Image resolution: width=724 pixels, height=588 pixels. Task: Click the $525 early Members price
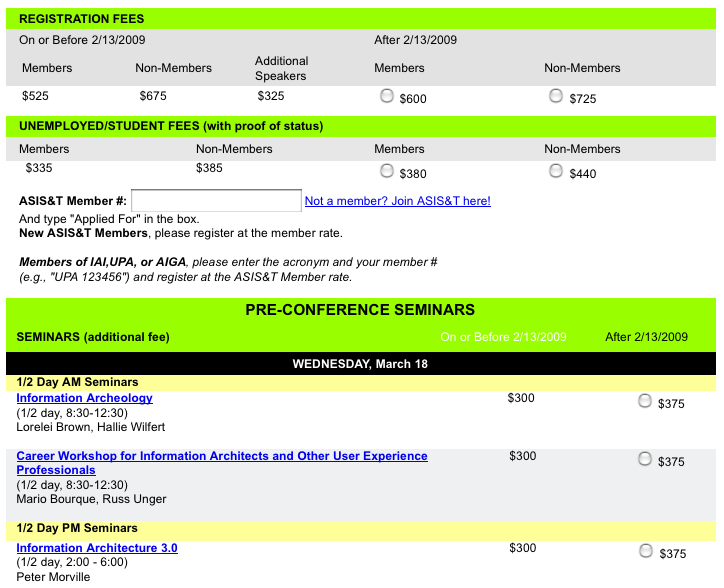click(36, 97)
